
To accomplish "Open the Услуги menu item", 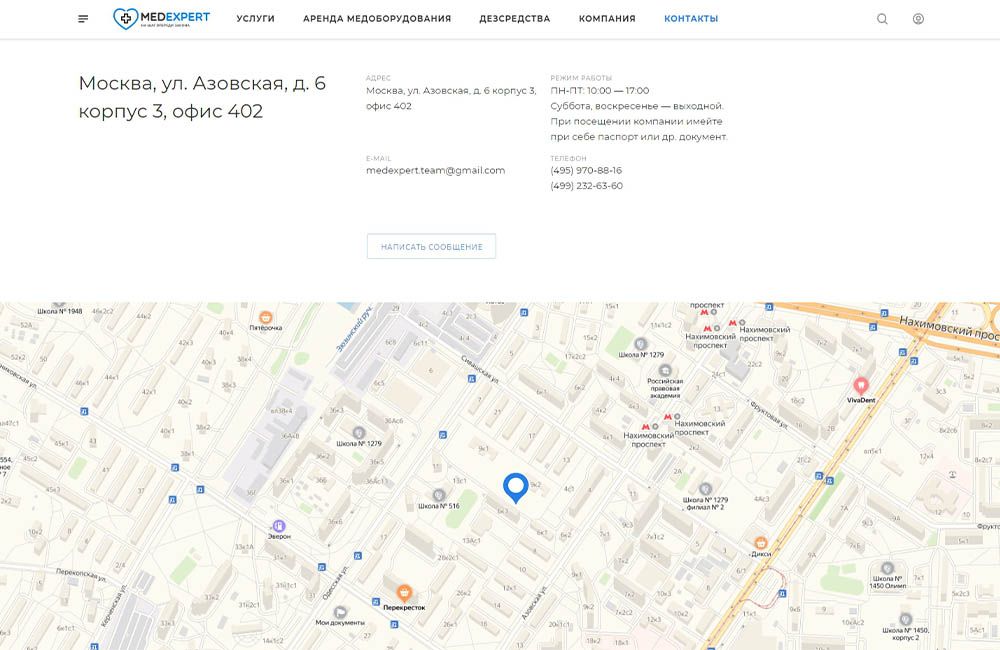I will pyautogui.click(x=255, y=19).
